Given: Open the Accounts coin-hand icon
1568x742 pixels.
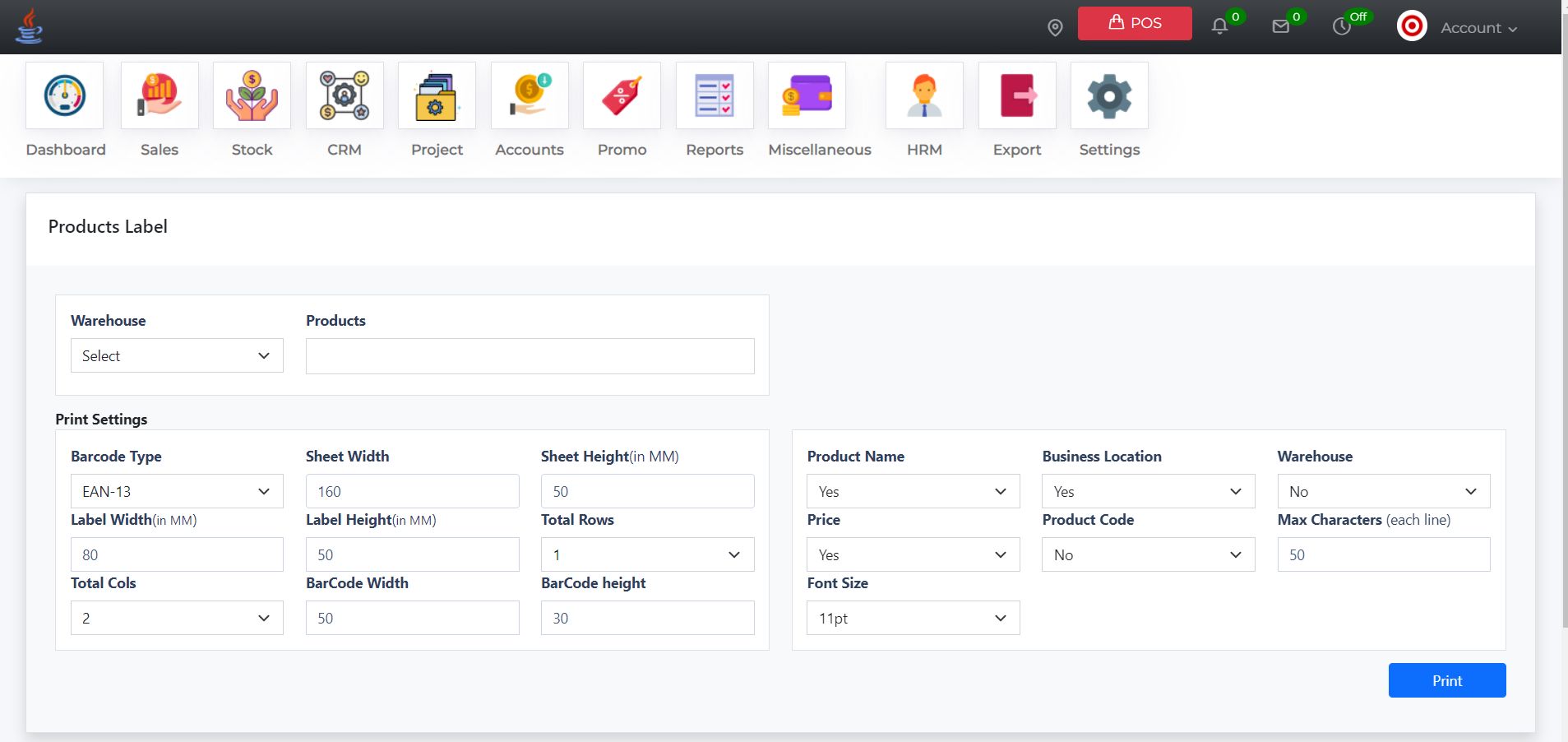Looking at the screenshot, I should coord(530,95).
